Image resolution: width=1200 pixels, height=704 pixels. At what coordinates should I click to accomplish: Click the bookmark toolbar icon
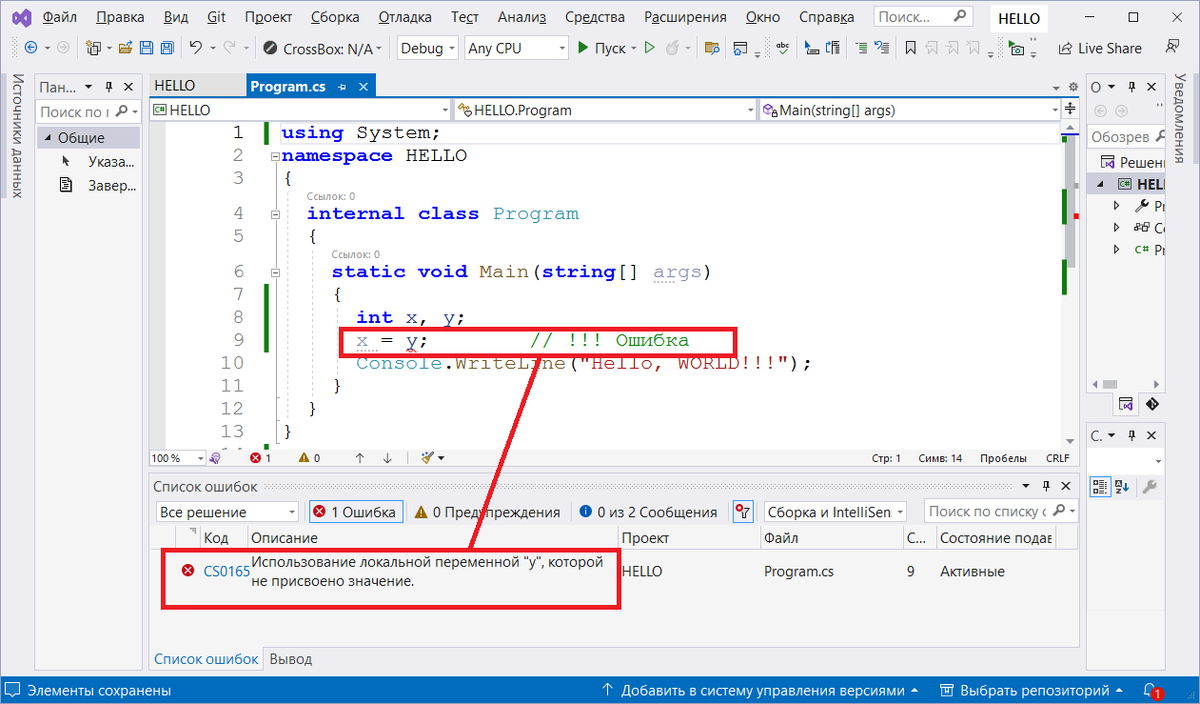[910, 48]
